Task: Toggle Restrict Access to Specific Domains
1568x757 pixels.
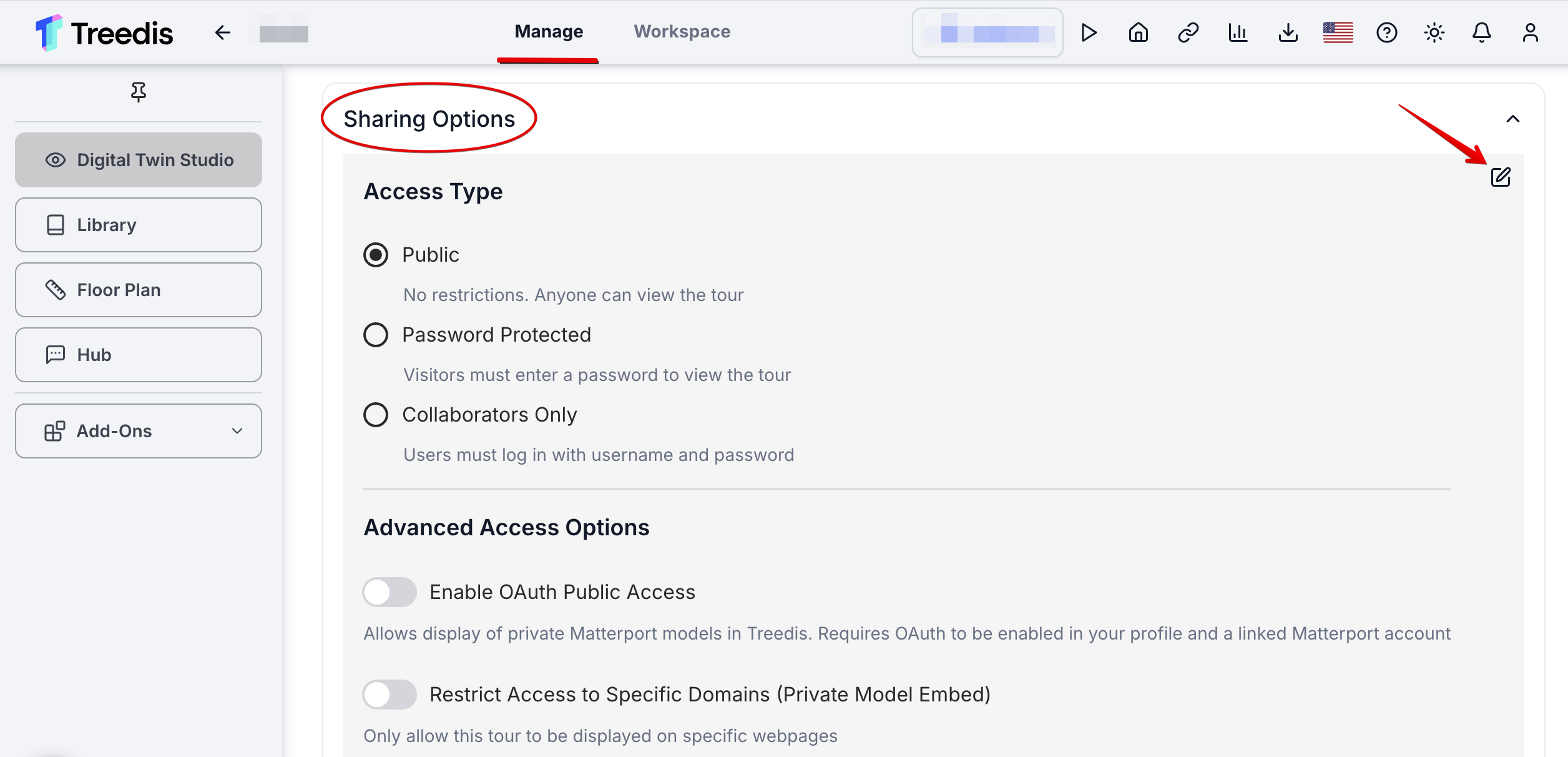Action: pos(390,695)
